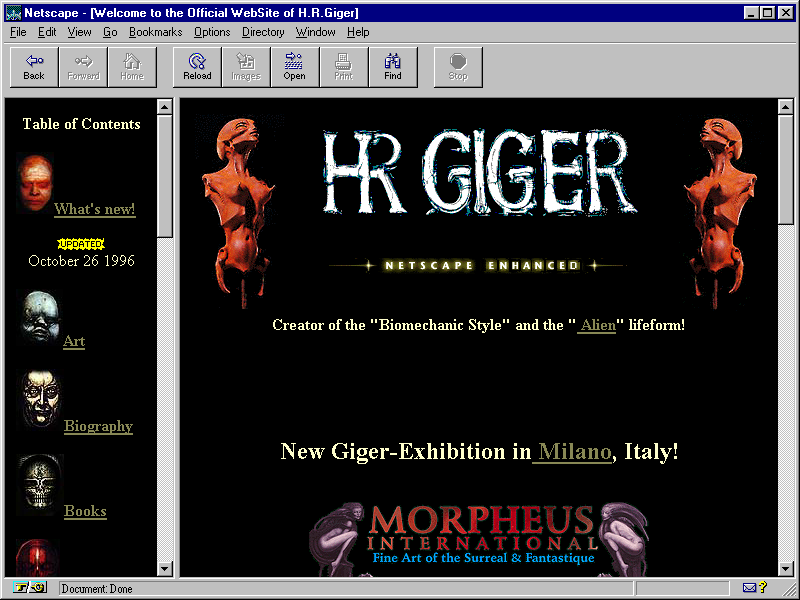Click the Find toolbar icon
Screen dimensions: 800x600
pyautogui.click(x=393, y=66)
